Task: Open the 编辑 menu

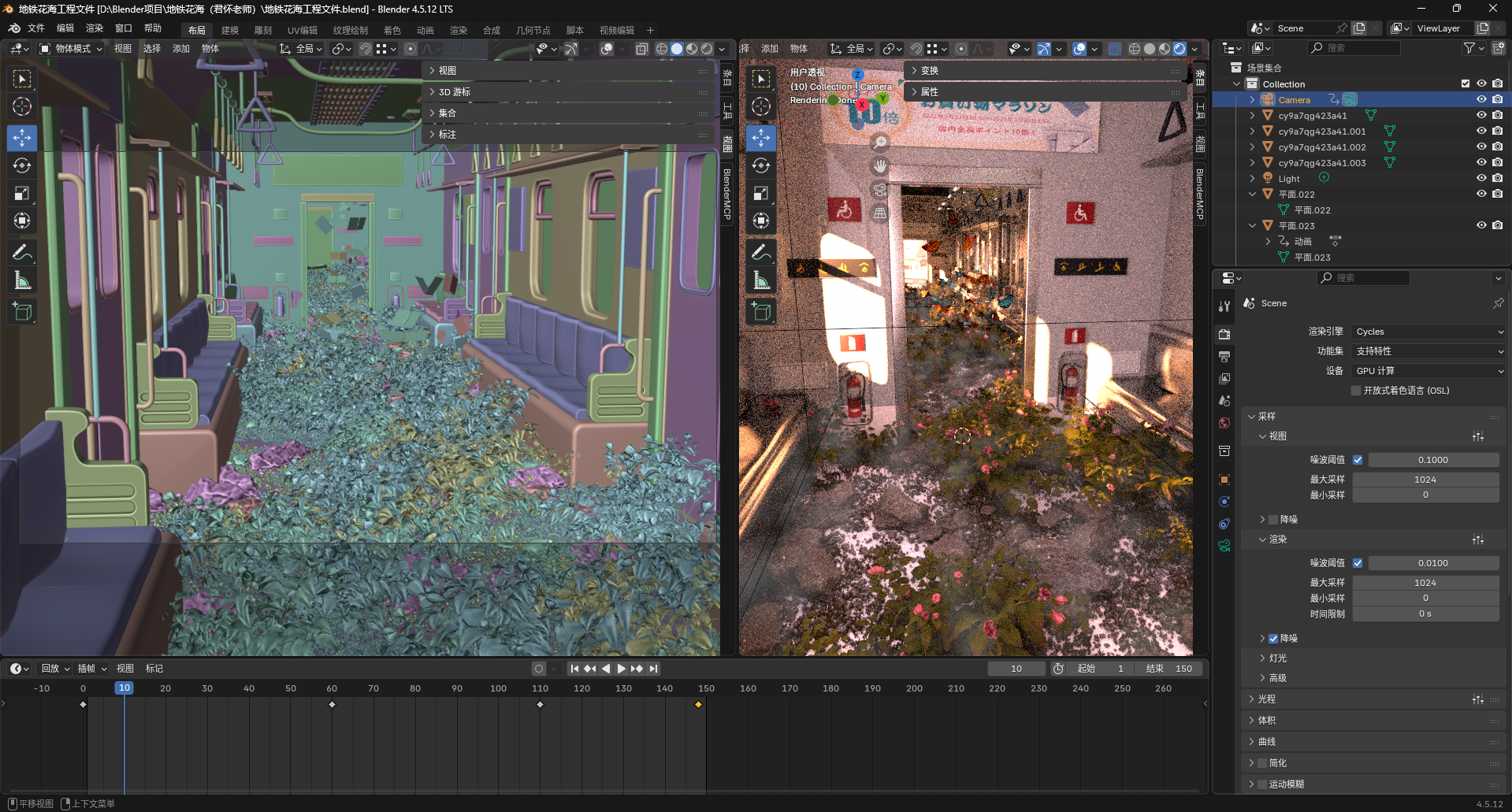Action: pos(65,28)
